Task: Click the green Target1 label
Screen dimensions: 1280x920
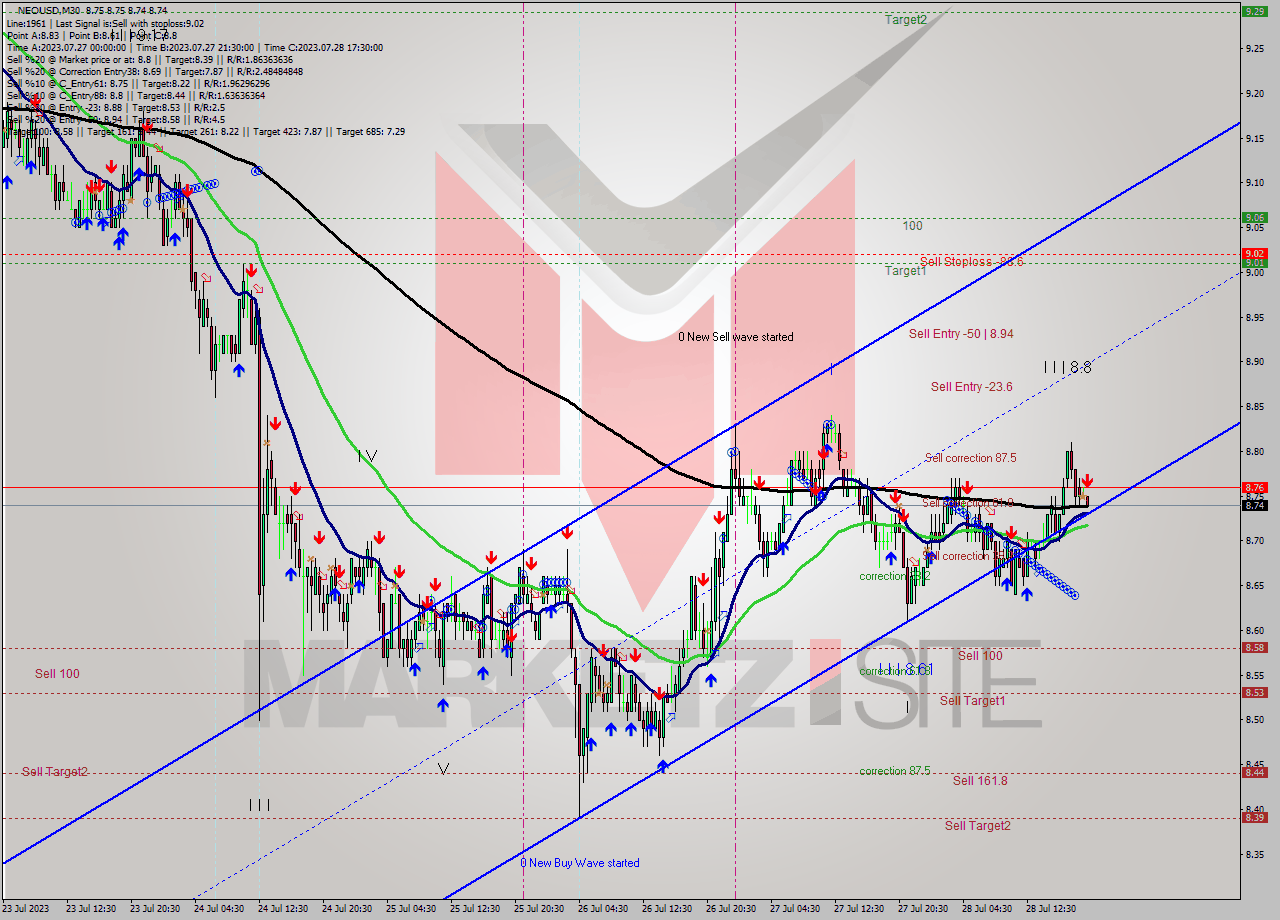Action: click(x=905, y=270)
